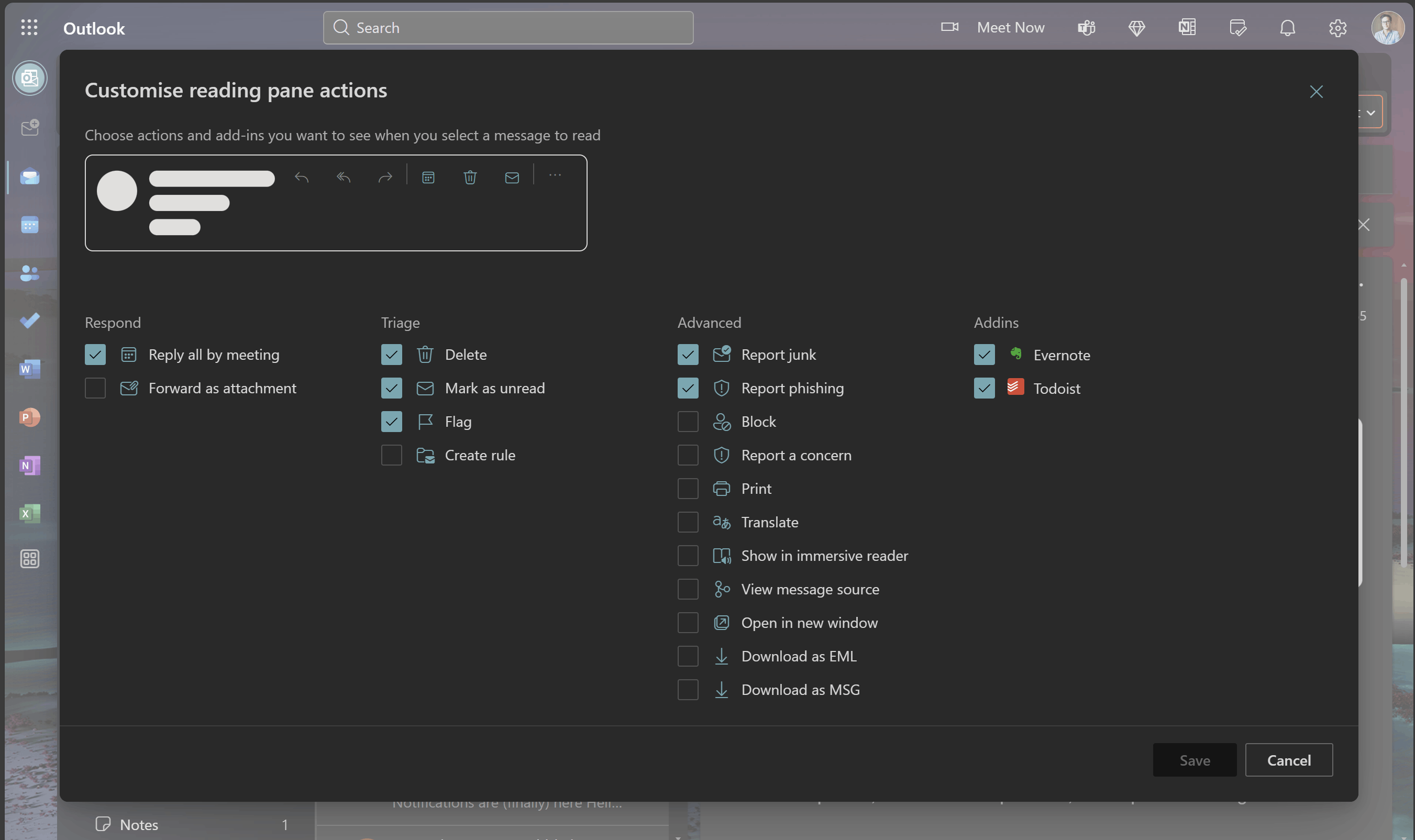Viewport: 1415px width, 840px height.
Task: Open Word from the left sidebar
Action: coord(29,369)
